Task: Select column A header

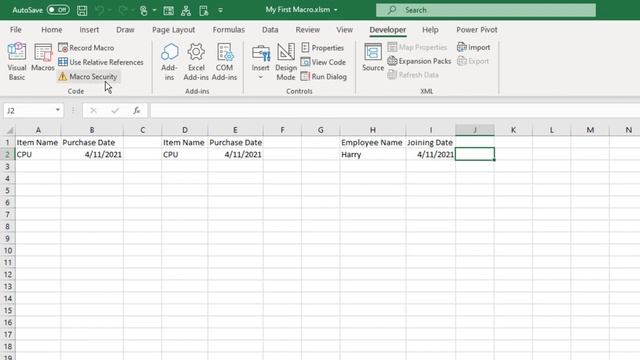Action: point(38,130)
